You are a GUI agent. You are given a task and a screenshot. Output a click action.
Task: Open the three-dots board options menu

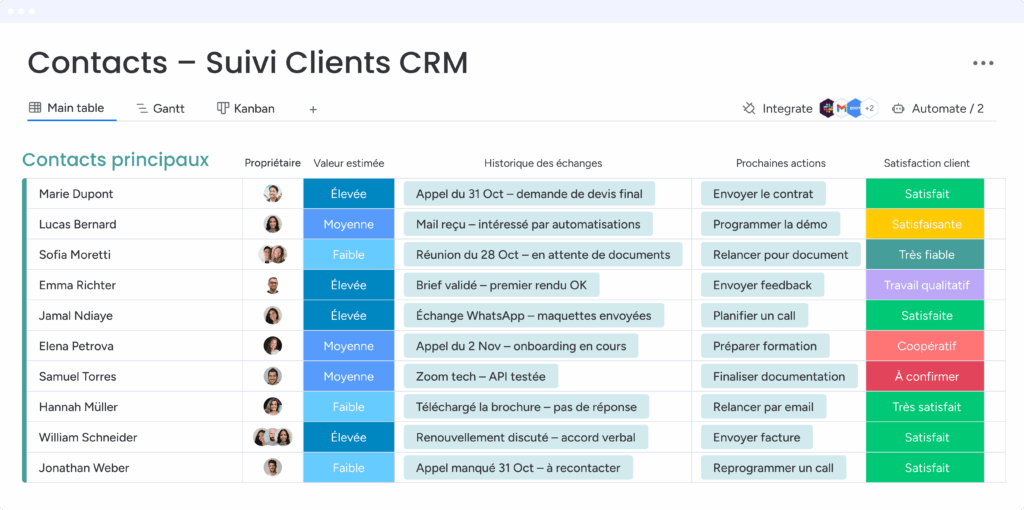pyautogui.click(x=983, y=63)
